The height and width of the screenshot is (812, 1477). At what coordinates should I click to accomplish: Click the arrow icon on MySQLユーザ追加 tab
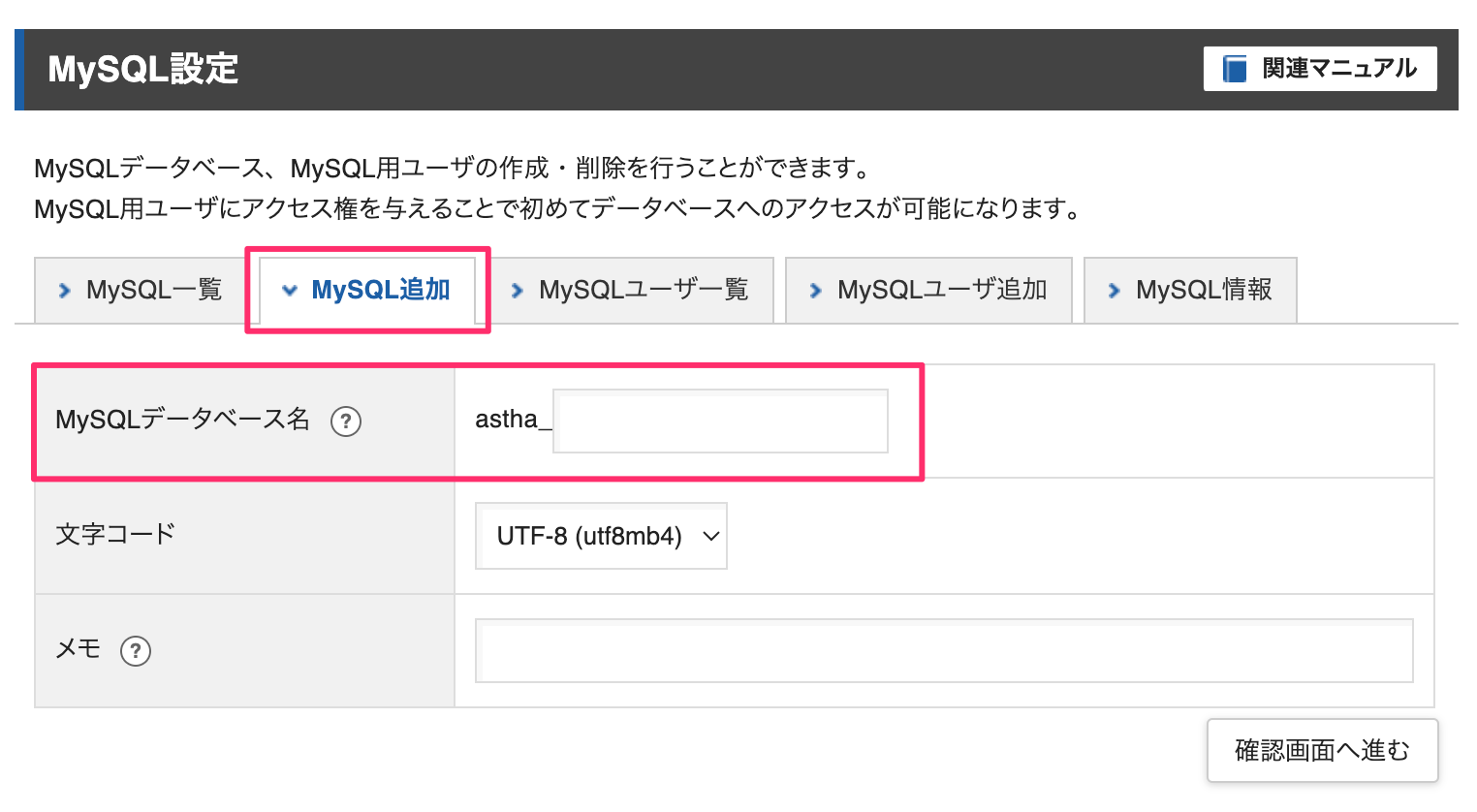pyautogui.click(x=815, y=290)
